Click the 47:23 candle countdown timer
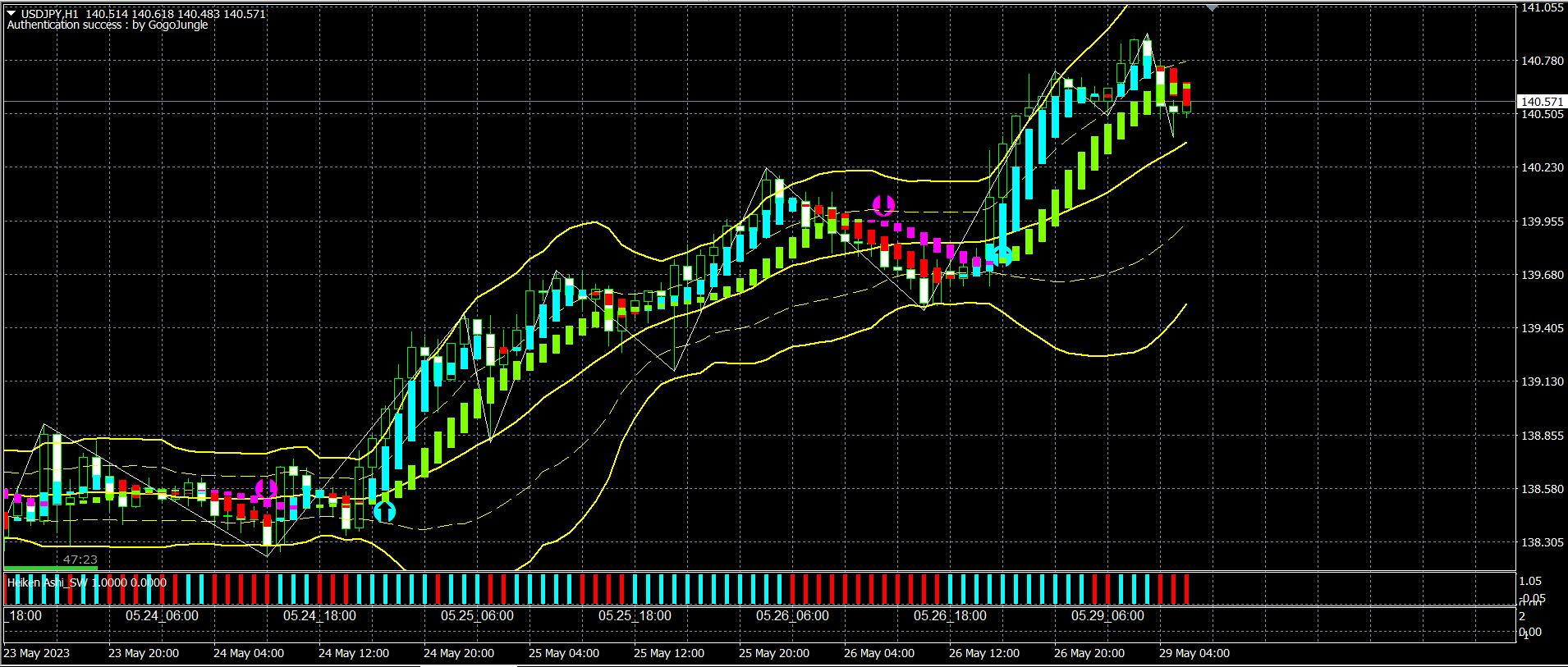Screen dimensions: 1568x667 pyautogui.click(x=80, y=560)
